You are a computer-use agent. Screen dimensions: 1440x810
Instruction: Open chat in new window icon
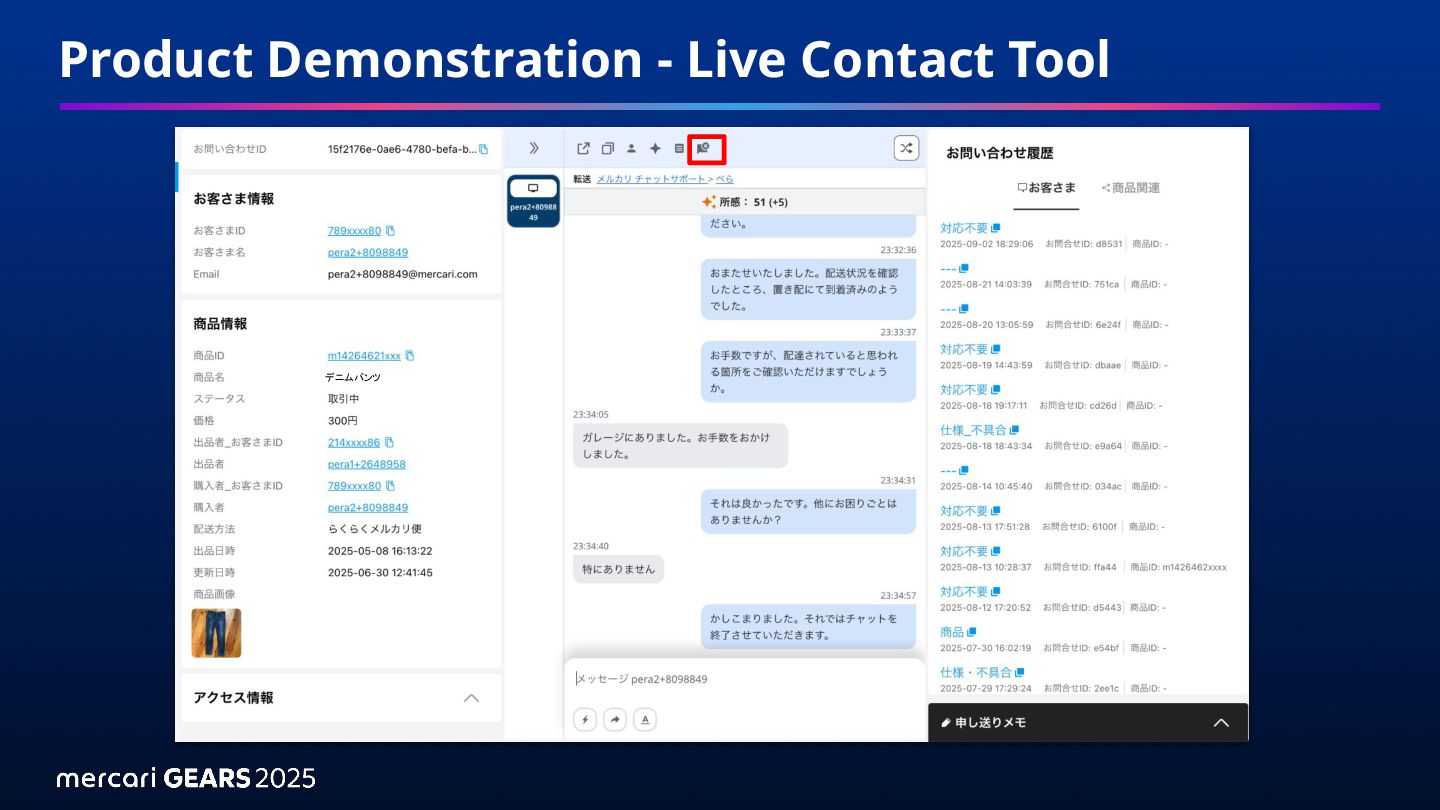click(583, 148)
